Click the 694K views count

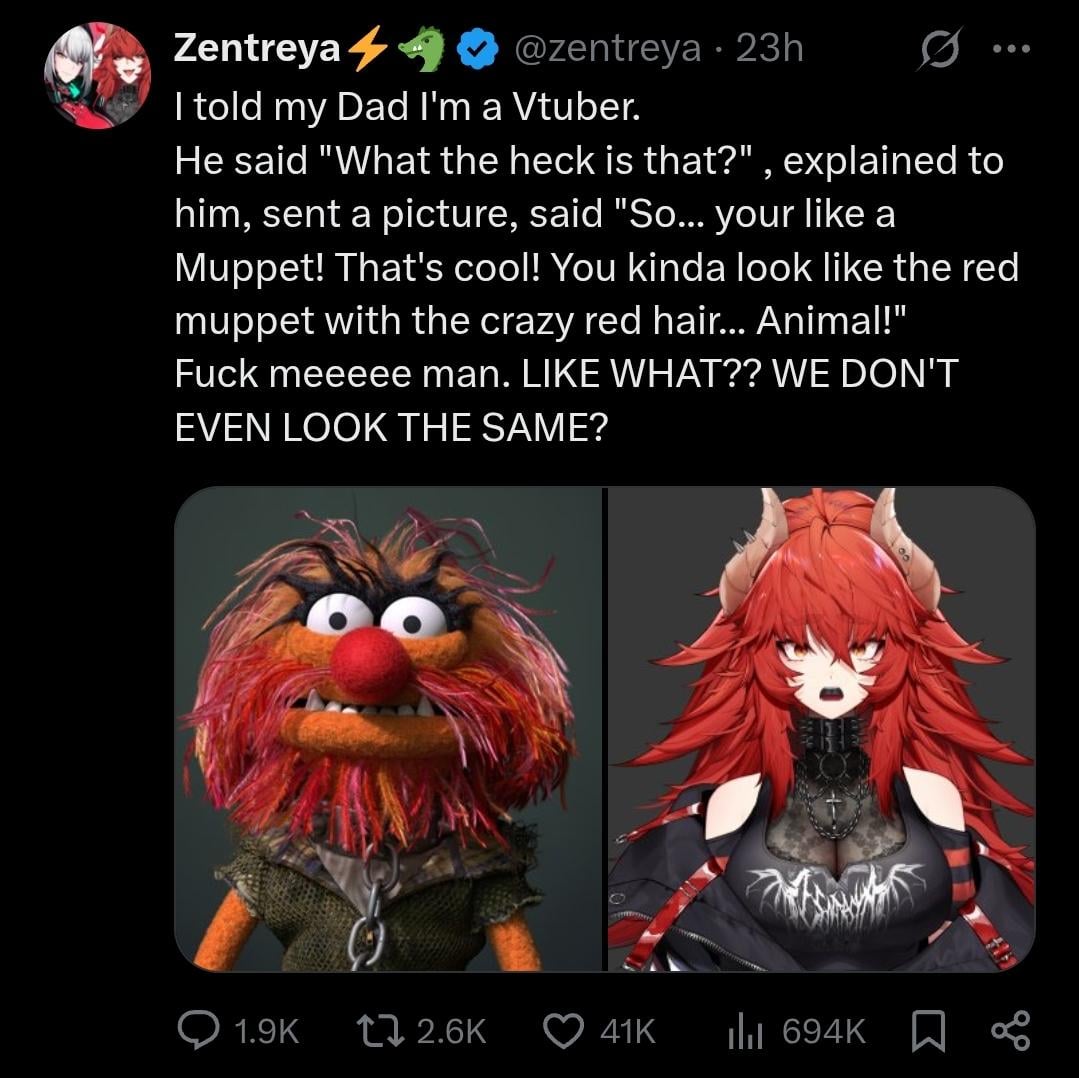(823, 1031)
